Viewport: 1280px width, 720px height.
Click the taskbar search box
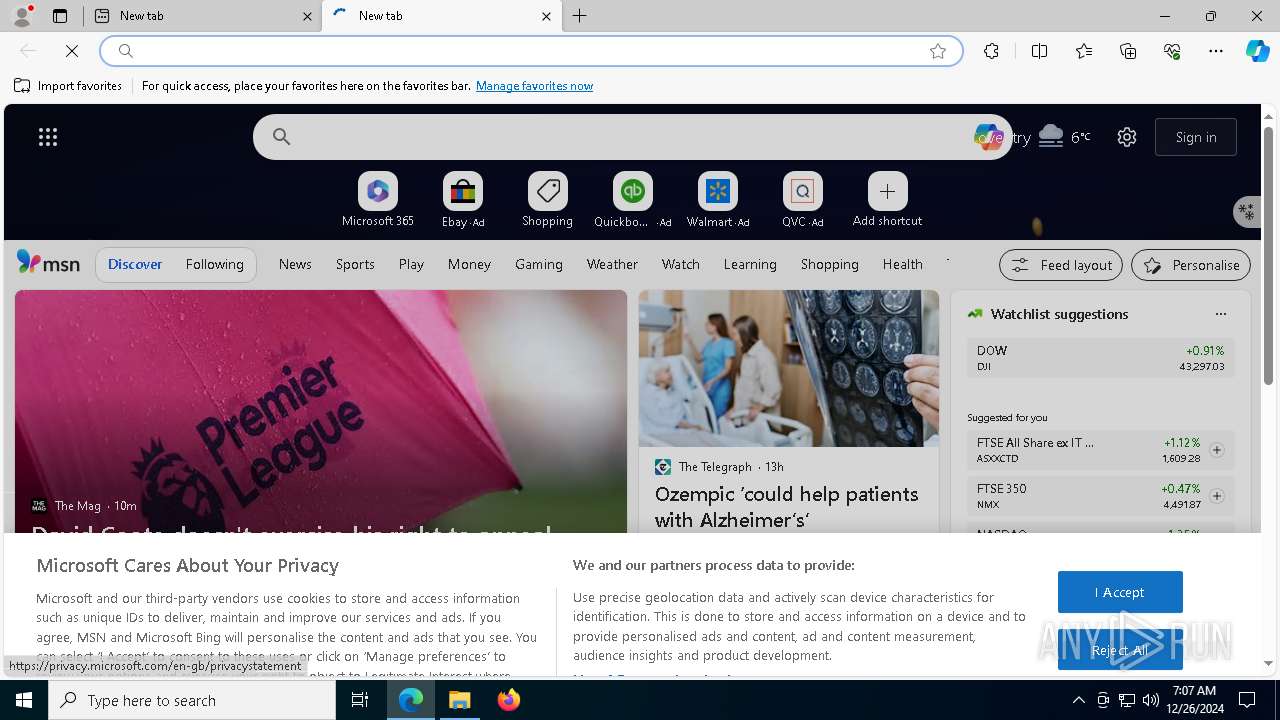(192, 700)
